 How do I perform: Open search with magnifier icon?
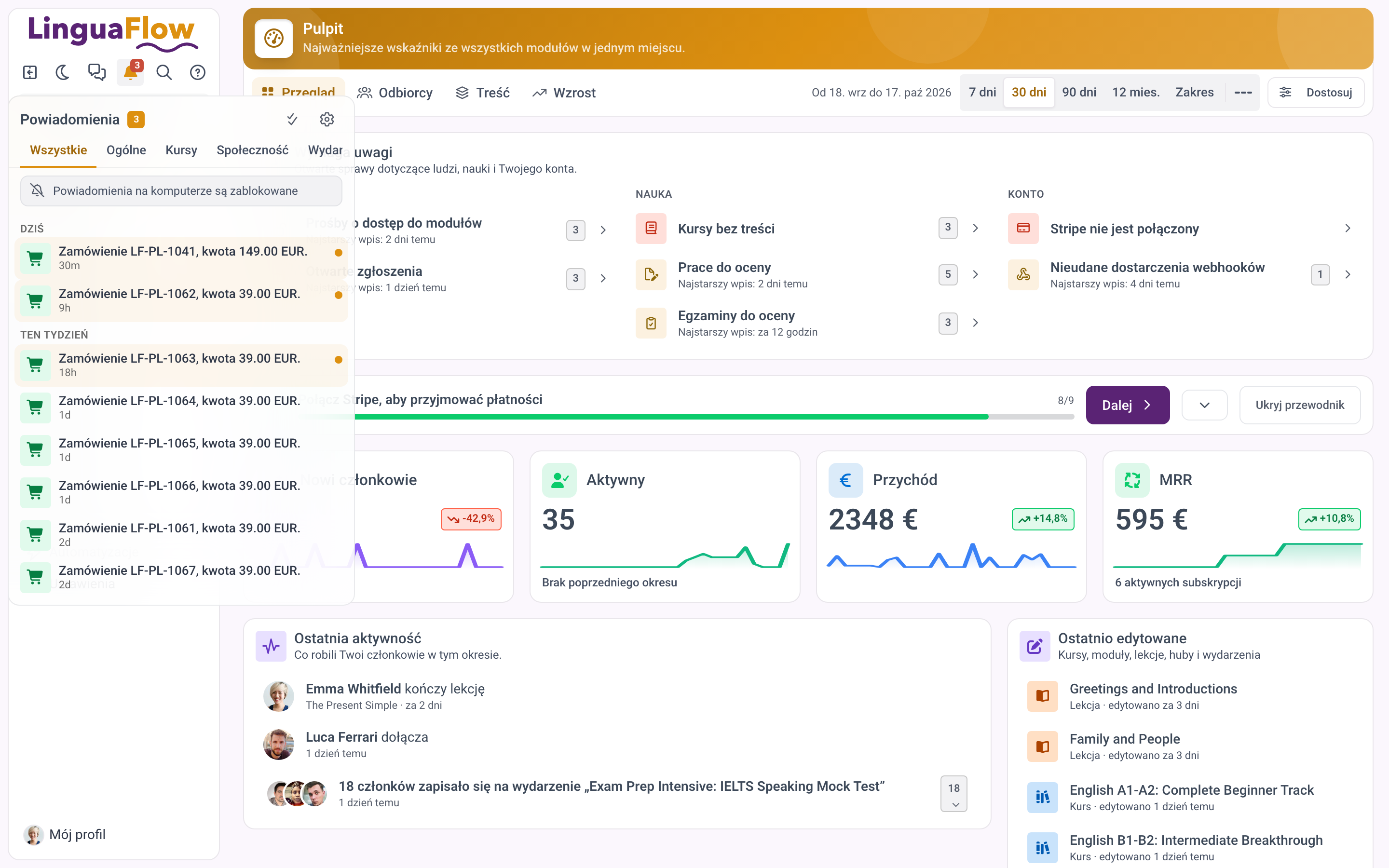click(x=164, y=72)
